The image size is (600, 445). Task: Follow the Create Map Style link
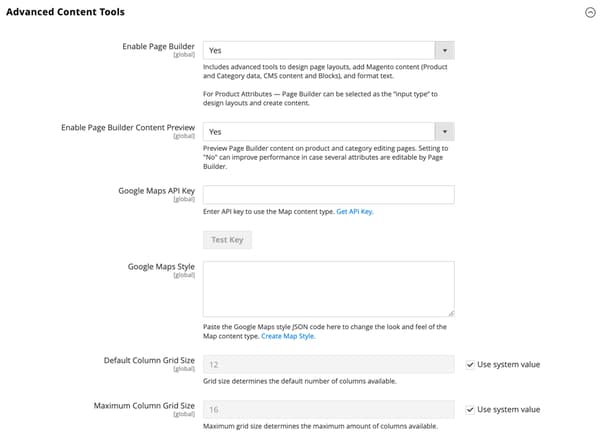tap(288, 337)
